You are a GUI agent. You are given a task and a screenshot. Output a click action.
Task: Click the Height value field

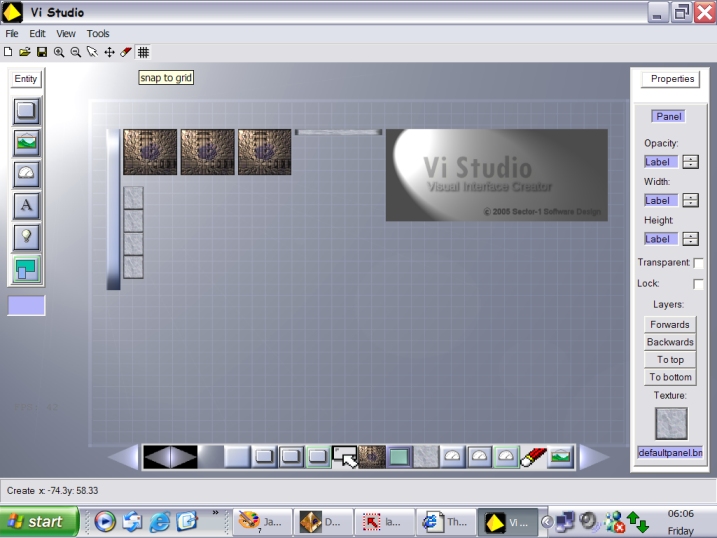pyautogui.click(x=660, y=239)
